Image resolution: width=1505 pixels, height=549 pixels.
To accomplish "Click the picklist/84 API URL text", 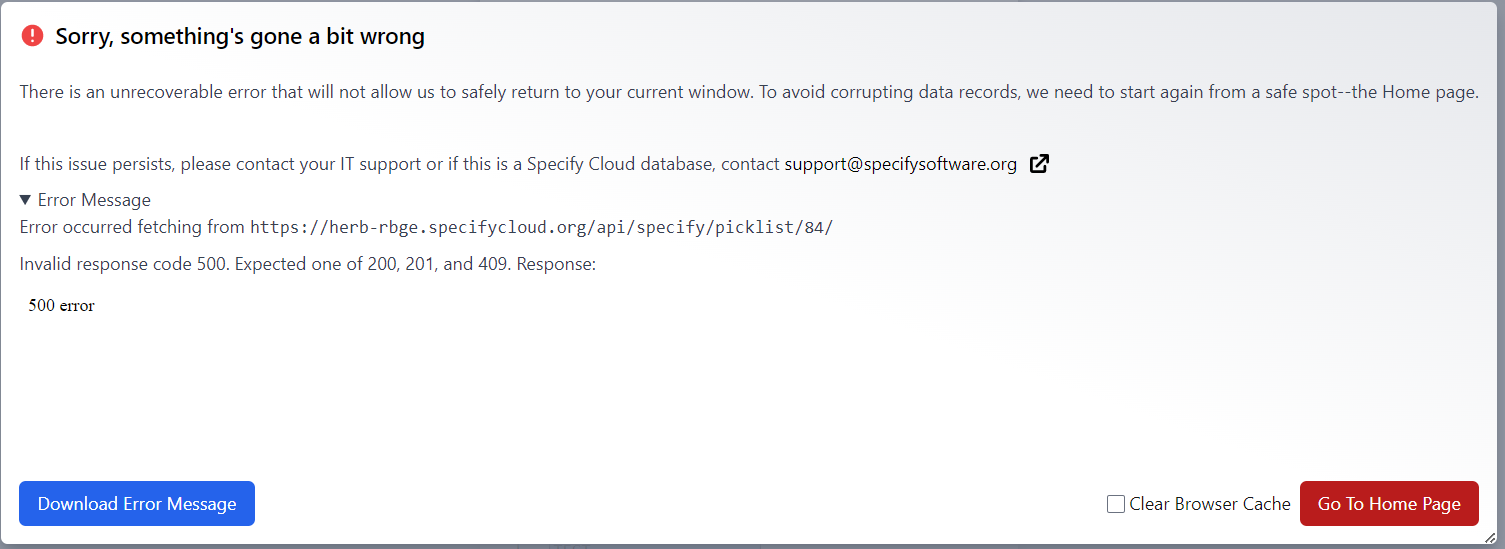I will (x=541, y=227).
